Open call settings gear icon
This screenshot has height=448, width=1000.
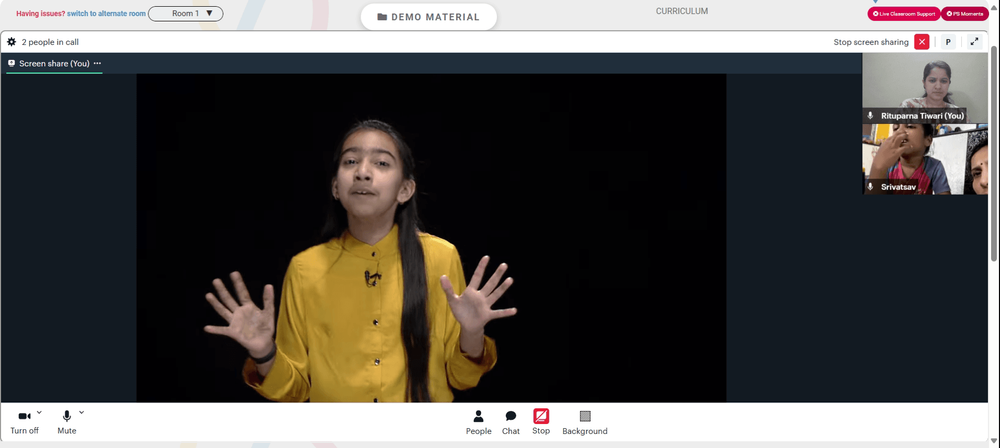coord(11,42)
